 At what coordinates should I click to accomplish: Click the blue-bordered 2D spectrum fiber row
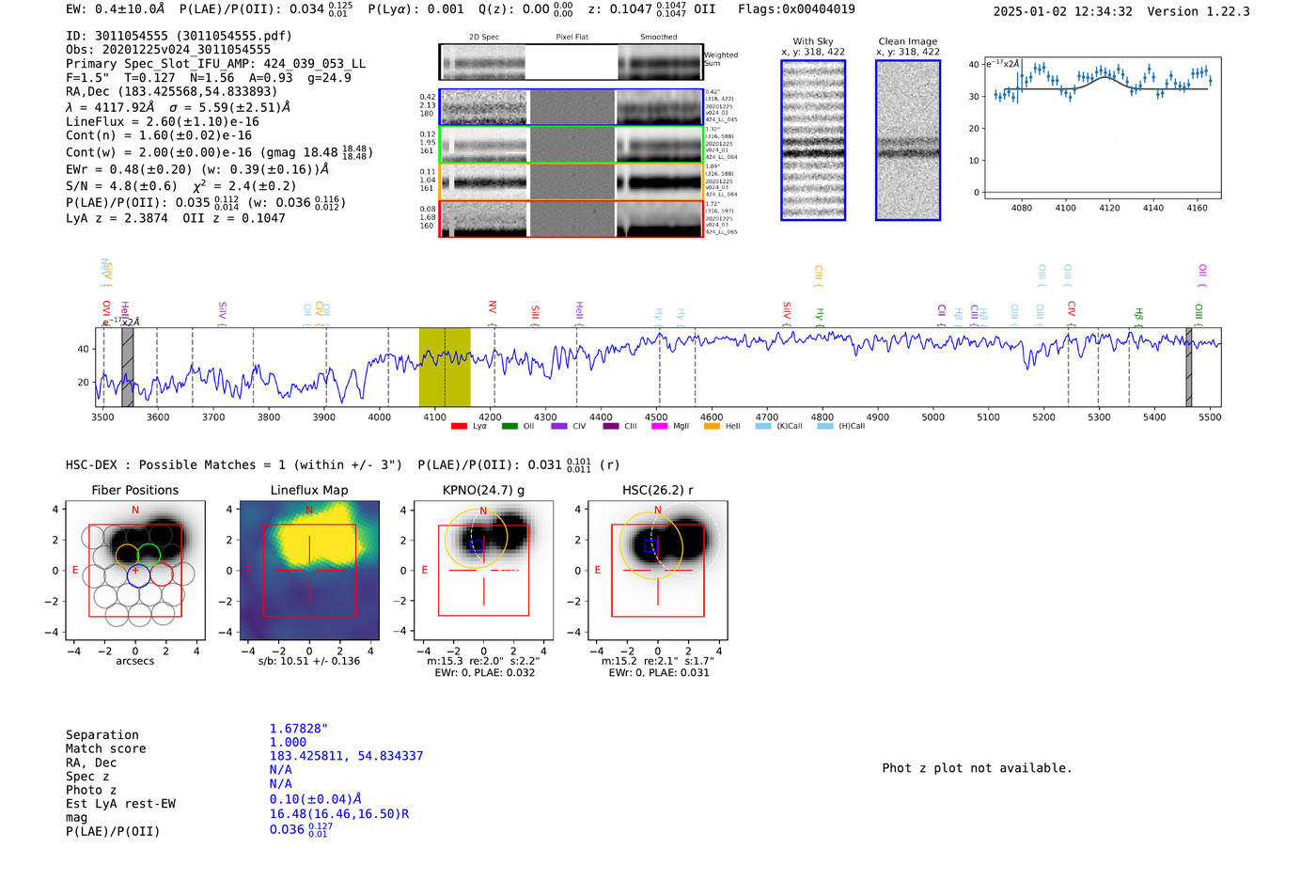pos(571,107)
